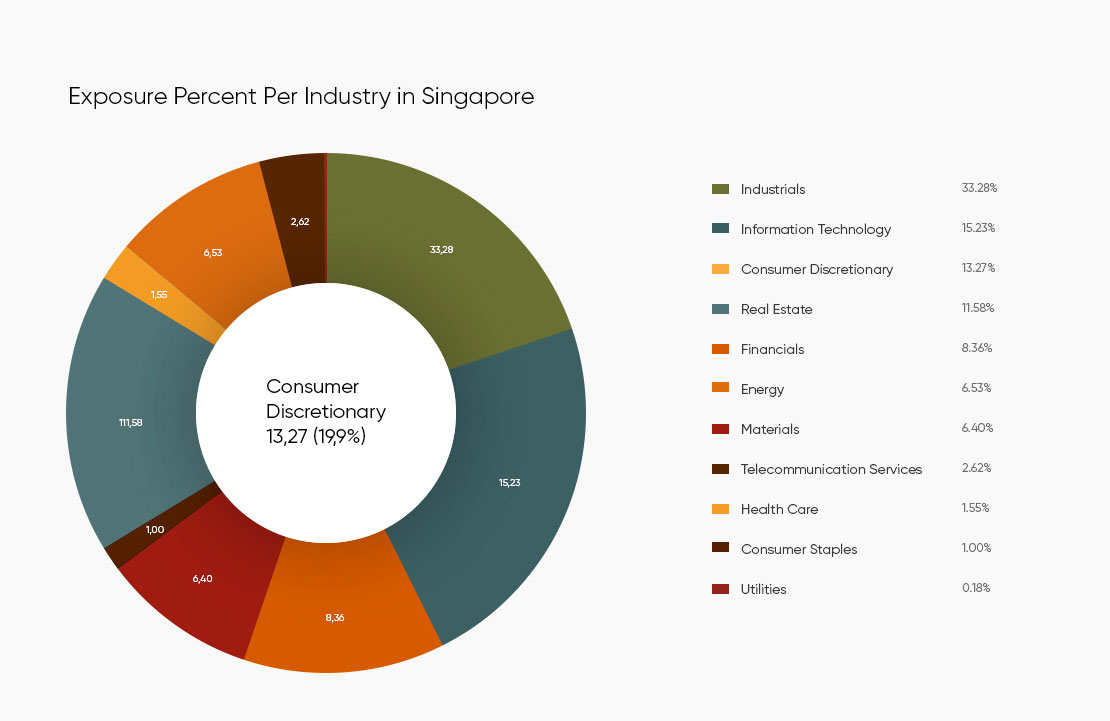This screenshot has height=721, width=1110.
Task: Select the Information Technology legend swatch
Action: [720, 228]
